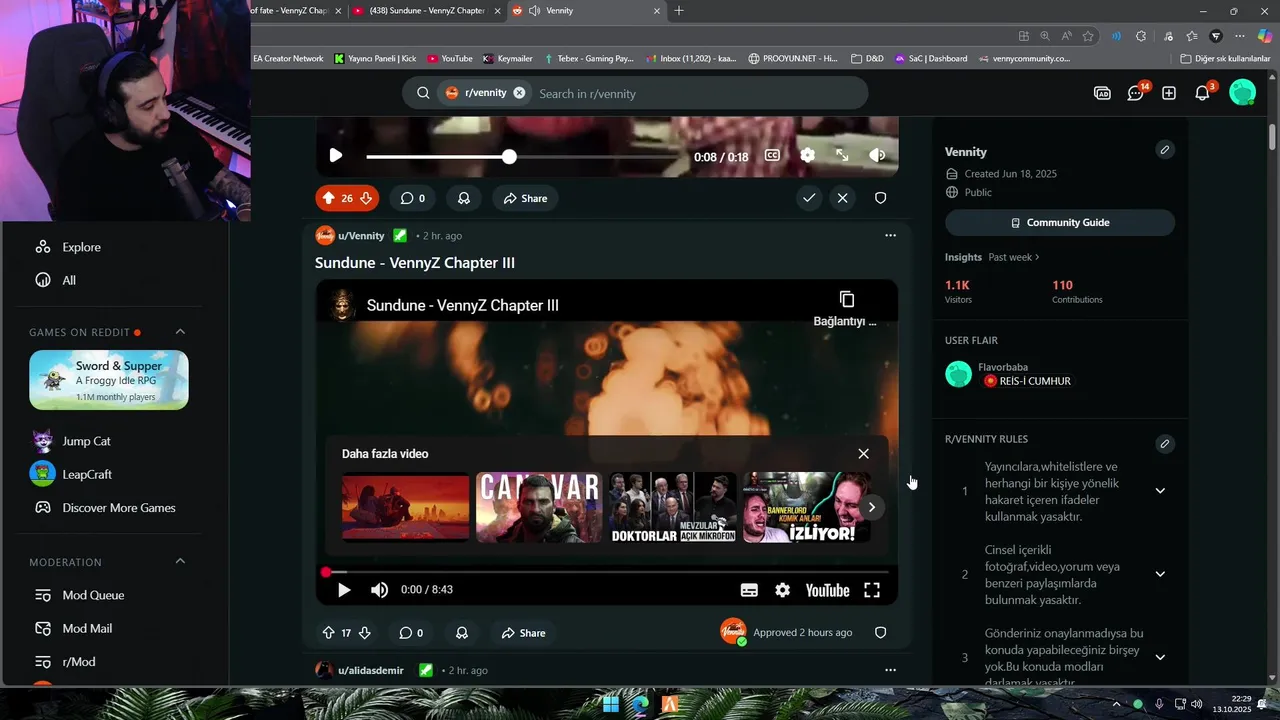The height and width of the screenshot is (720, 1280).
Task: Show next suggested videos arrow
Action: click(x=871, y=507)
